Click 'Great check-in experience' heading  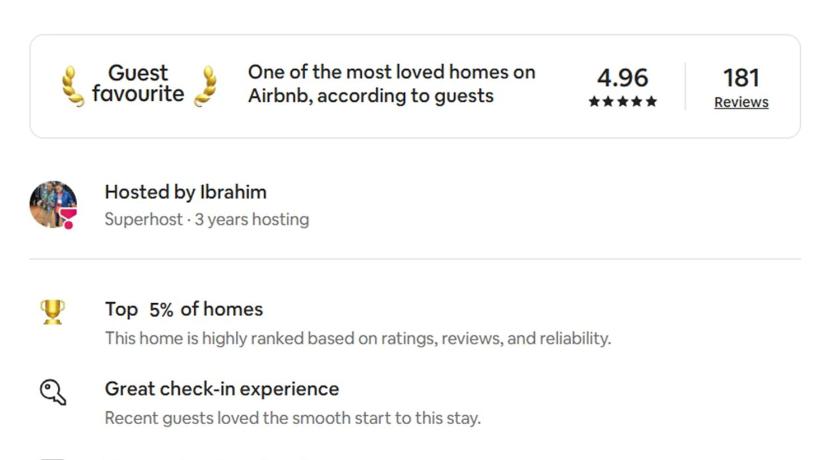pos(221,388)
